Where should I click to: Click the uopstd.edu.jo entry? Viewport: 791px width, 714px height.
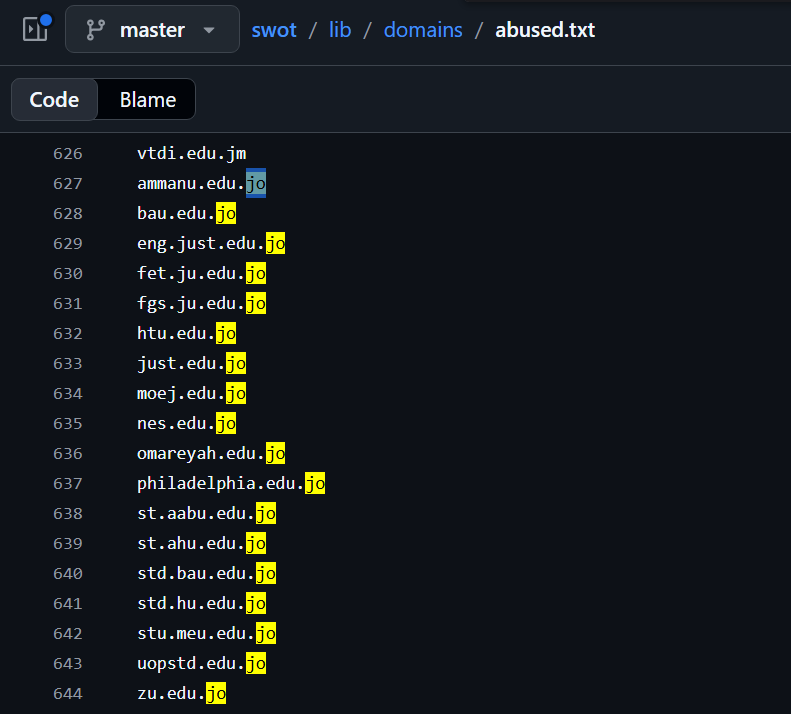click(201, 664)
